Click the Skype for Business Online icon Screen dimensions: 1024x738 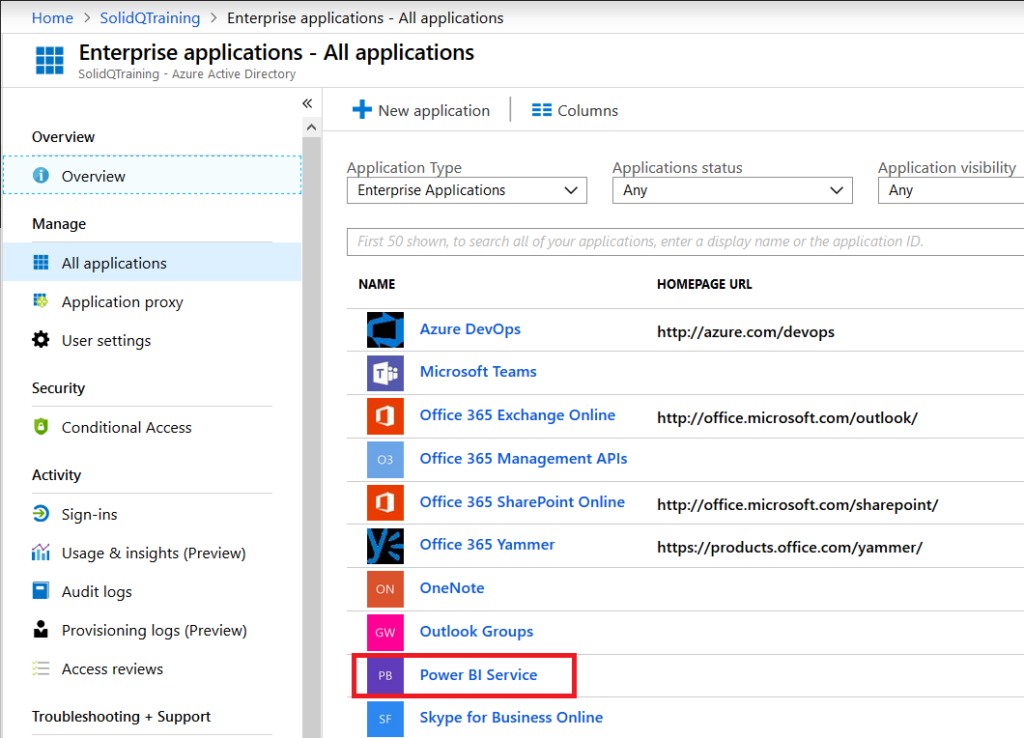click(x=385, y=717)
